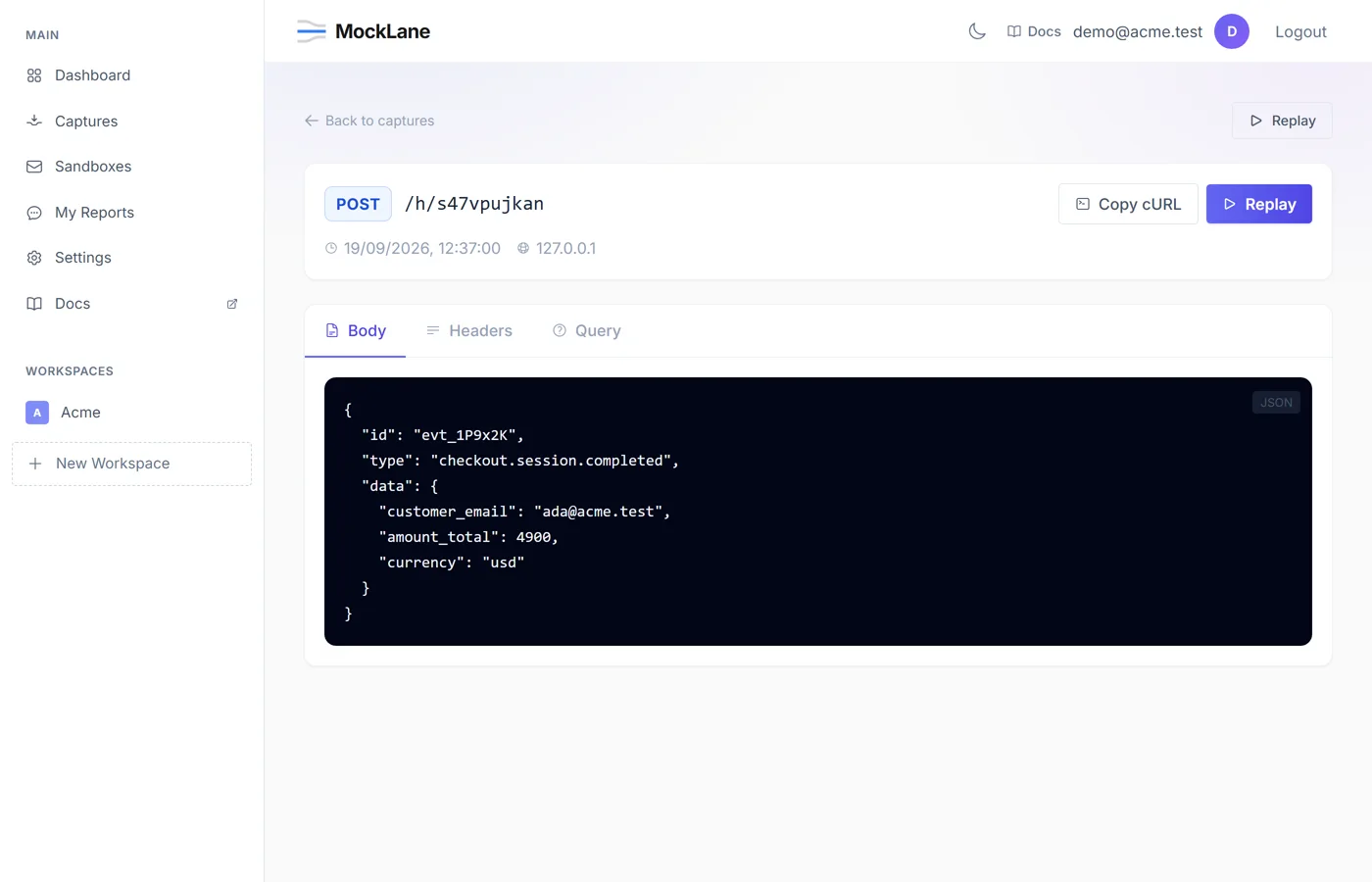This screenshot has width=1372, height=882.
Task: Log out using Logout link
Action: (x=1300, y=31)
